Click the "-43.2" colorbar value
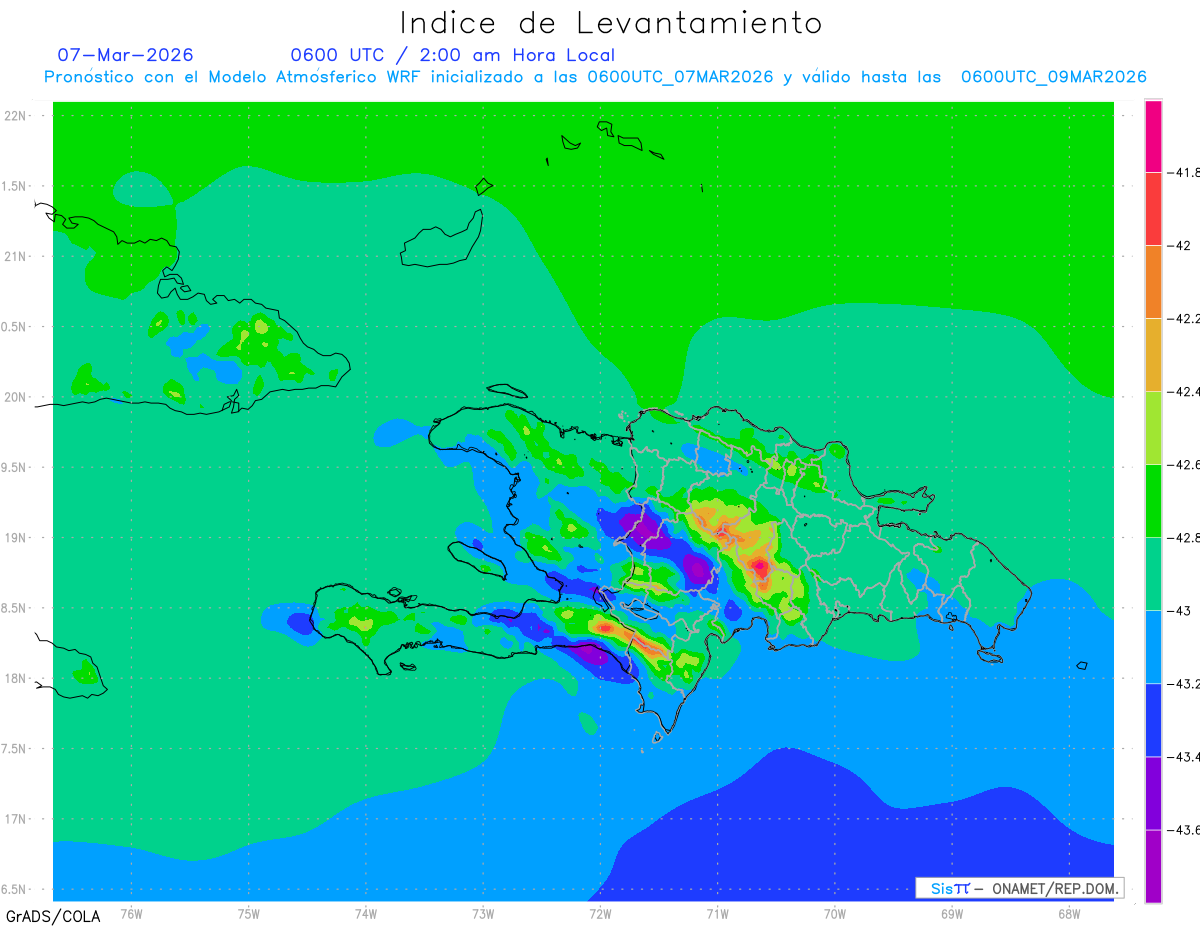Viewport: 1200px width, 927px height. pos(1185,683)
